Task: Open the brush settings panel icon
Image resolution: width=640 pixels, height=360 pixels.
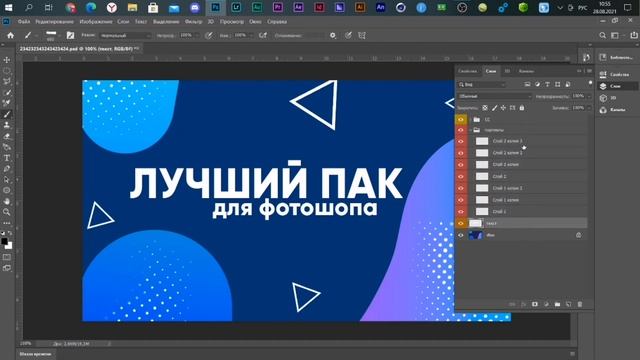Action: [x=70, y=36]
